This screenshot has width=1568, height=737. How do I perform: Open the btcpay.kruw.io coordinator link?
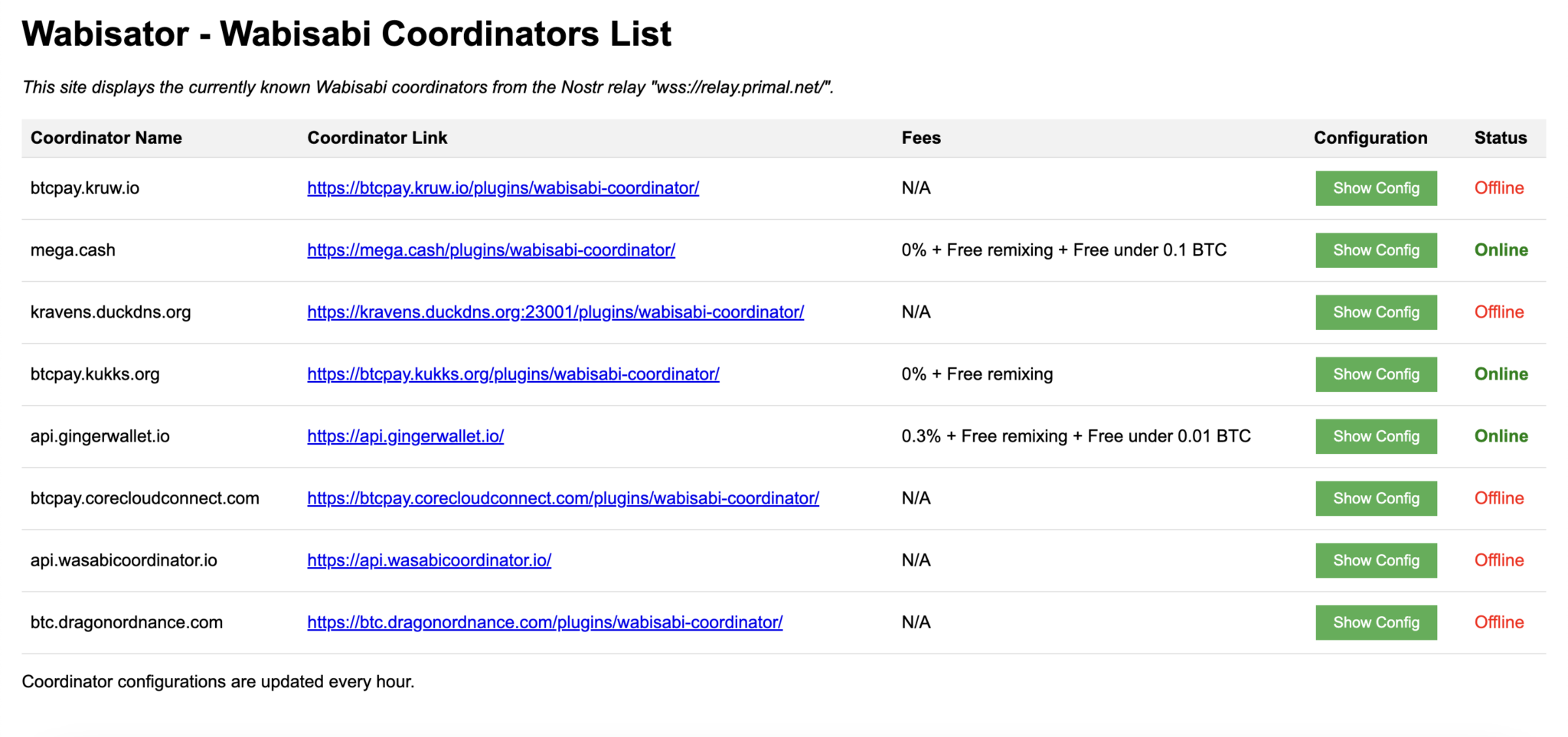pos(502,188)
